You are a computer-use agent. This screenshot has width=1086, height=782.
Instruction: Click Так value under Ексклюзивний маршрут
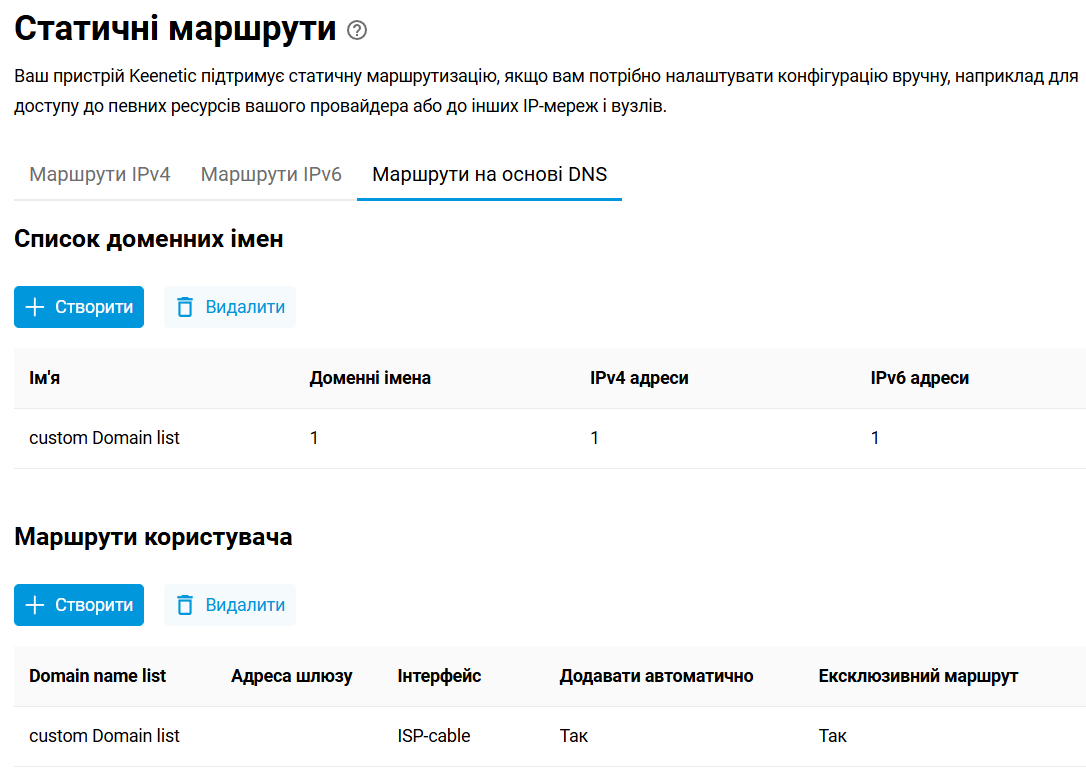coord(833,736)
